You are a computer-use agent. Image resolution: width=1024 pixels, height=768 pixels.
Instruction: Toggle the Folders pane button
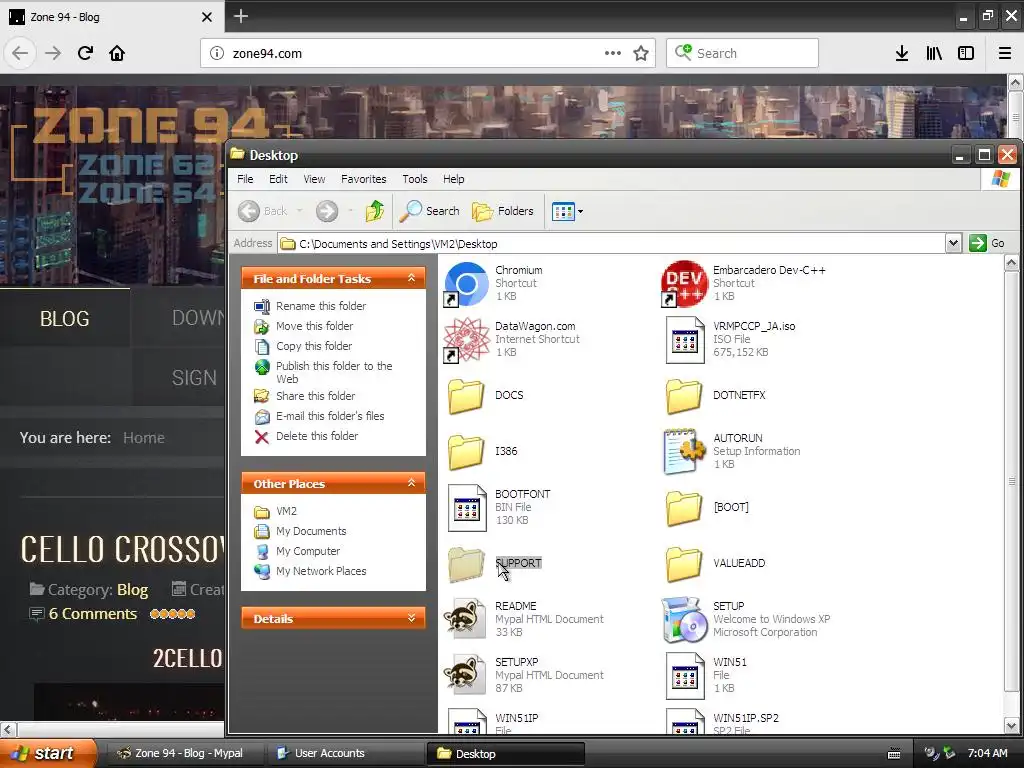tap(503, 211)
